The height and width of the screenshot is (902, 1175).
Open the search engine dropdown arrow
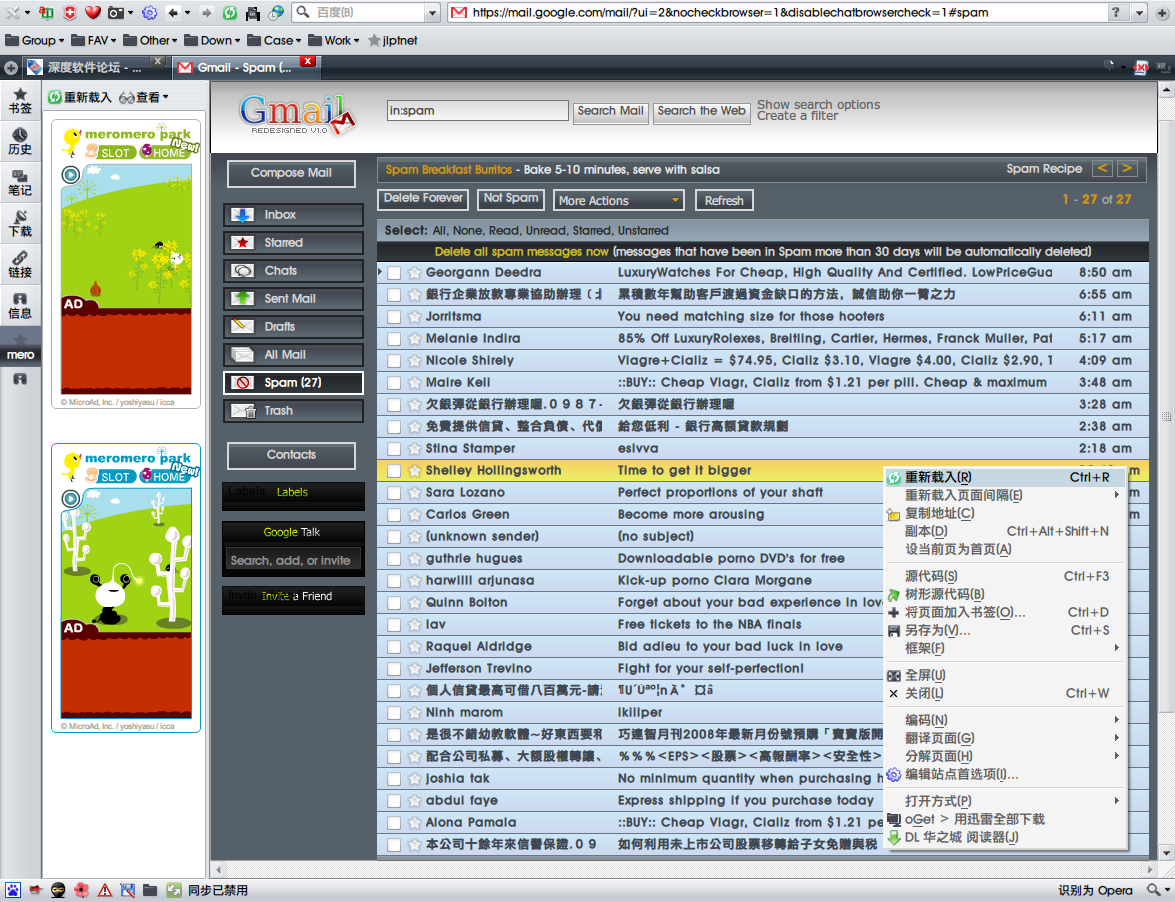point(432,13)
